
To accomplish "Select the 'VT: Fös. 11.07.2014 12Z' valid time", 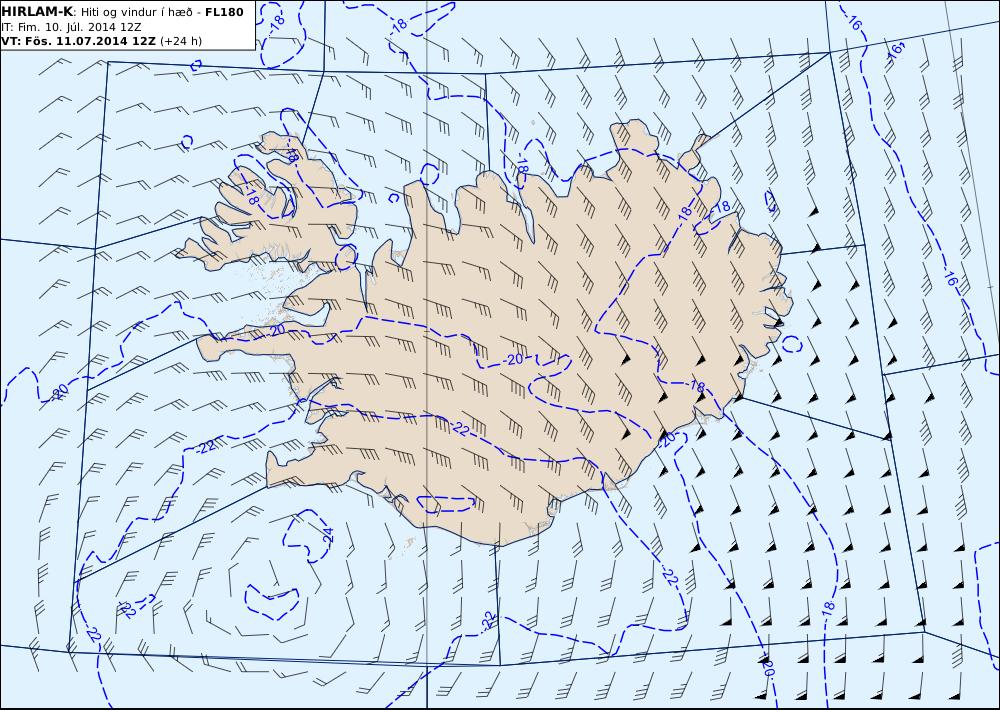I will pos(78,41).
